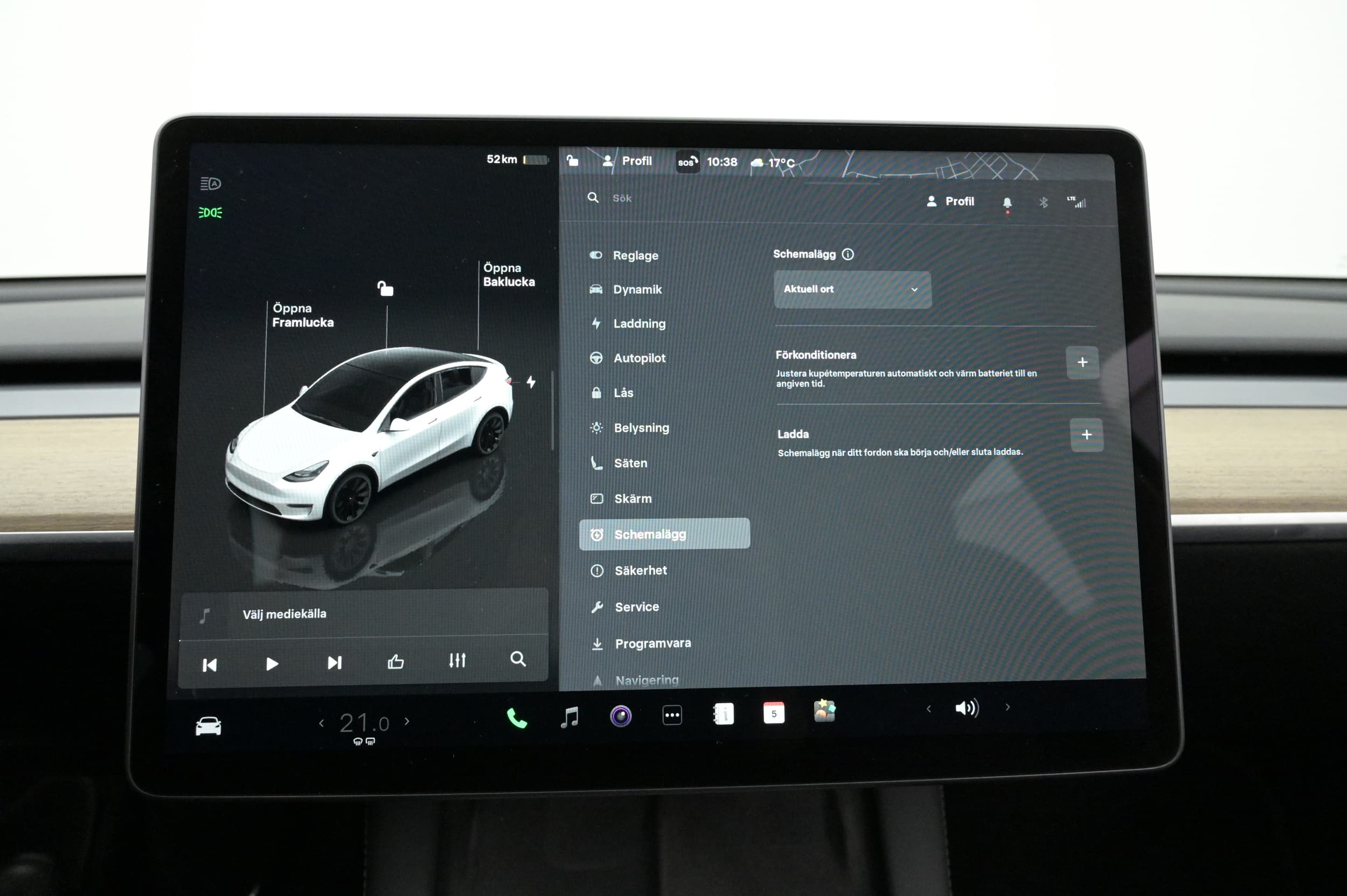Image resolution: width=1347 pixels, height=896 pixels.
Task: Open the notifications bell
Action: click(x=1007, y=202)
